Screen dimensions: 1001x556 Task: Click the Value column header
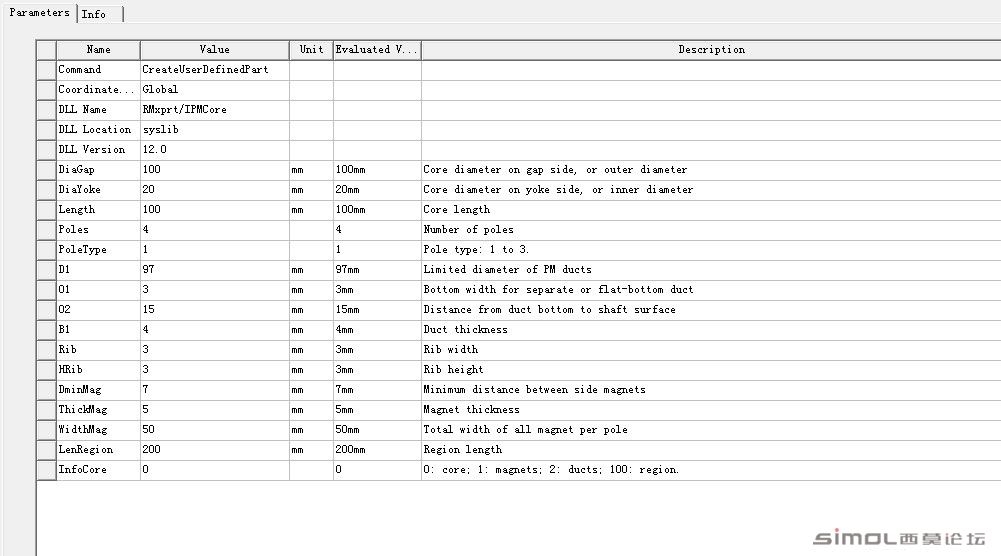(x=214, y=50)
